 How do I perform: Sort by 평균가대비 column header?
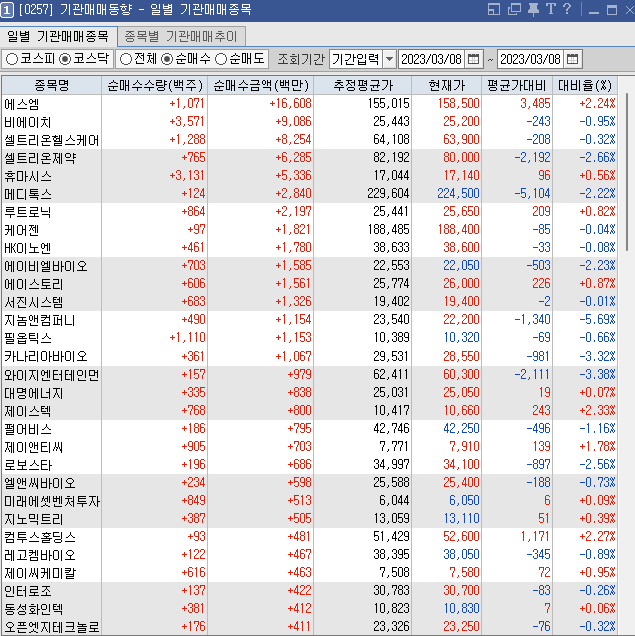(x=517, y=85)
